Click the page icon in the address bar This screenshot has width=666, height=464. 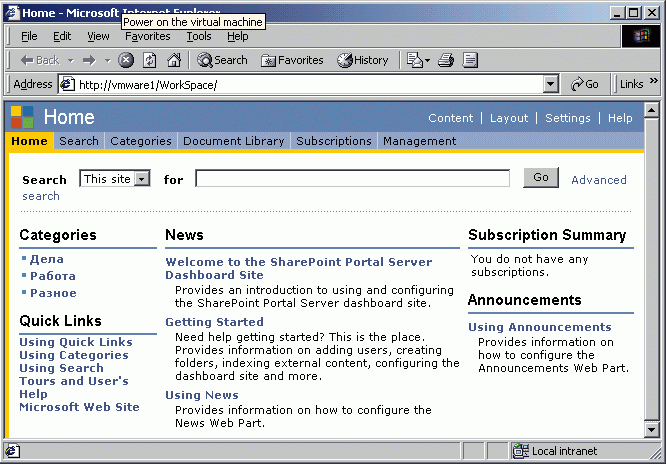click(67, 85)
